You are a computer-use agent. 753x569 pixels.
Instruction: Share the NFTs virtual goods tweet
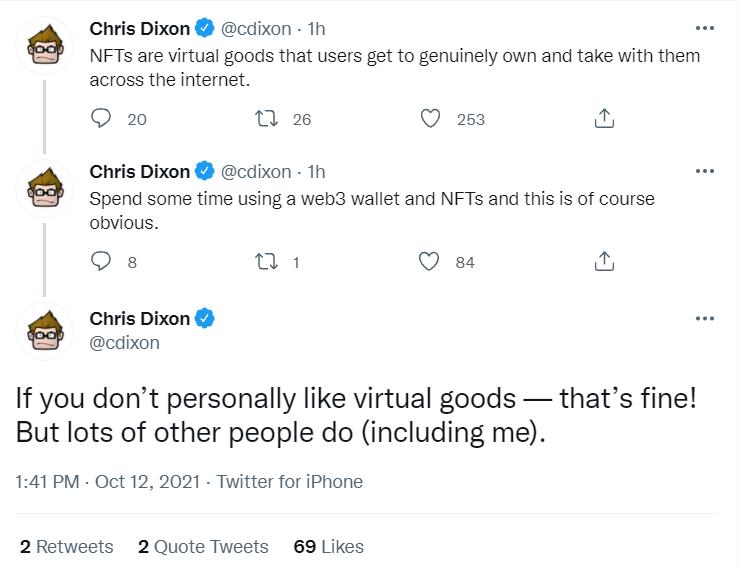pos(603,119)
